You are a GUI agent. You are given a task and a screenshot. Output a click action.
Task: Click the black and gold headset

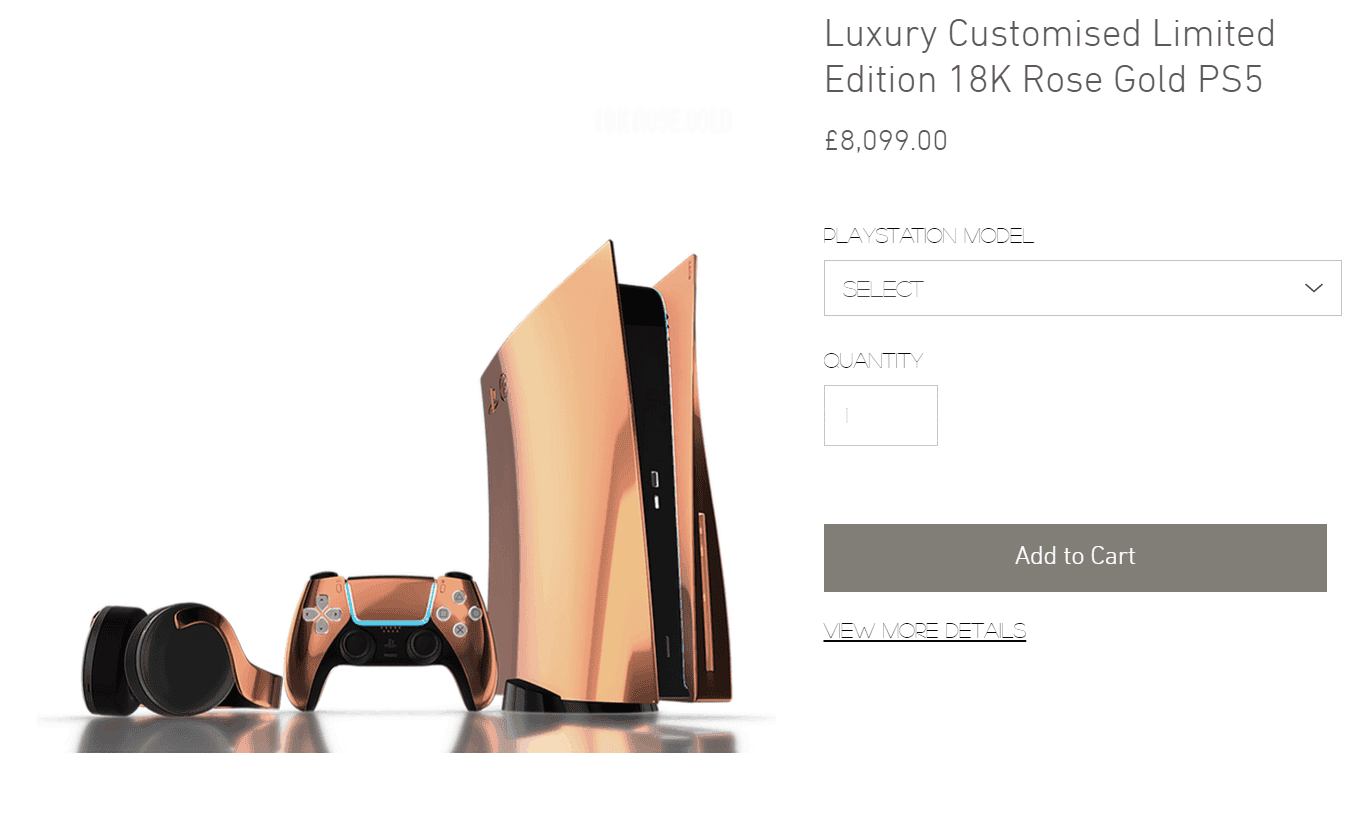(178, 657)
